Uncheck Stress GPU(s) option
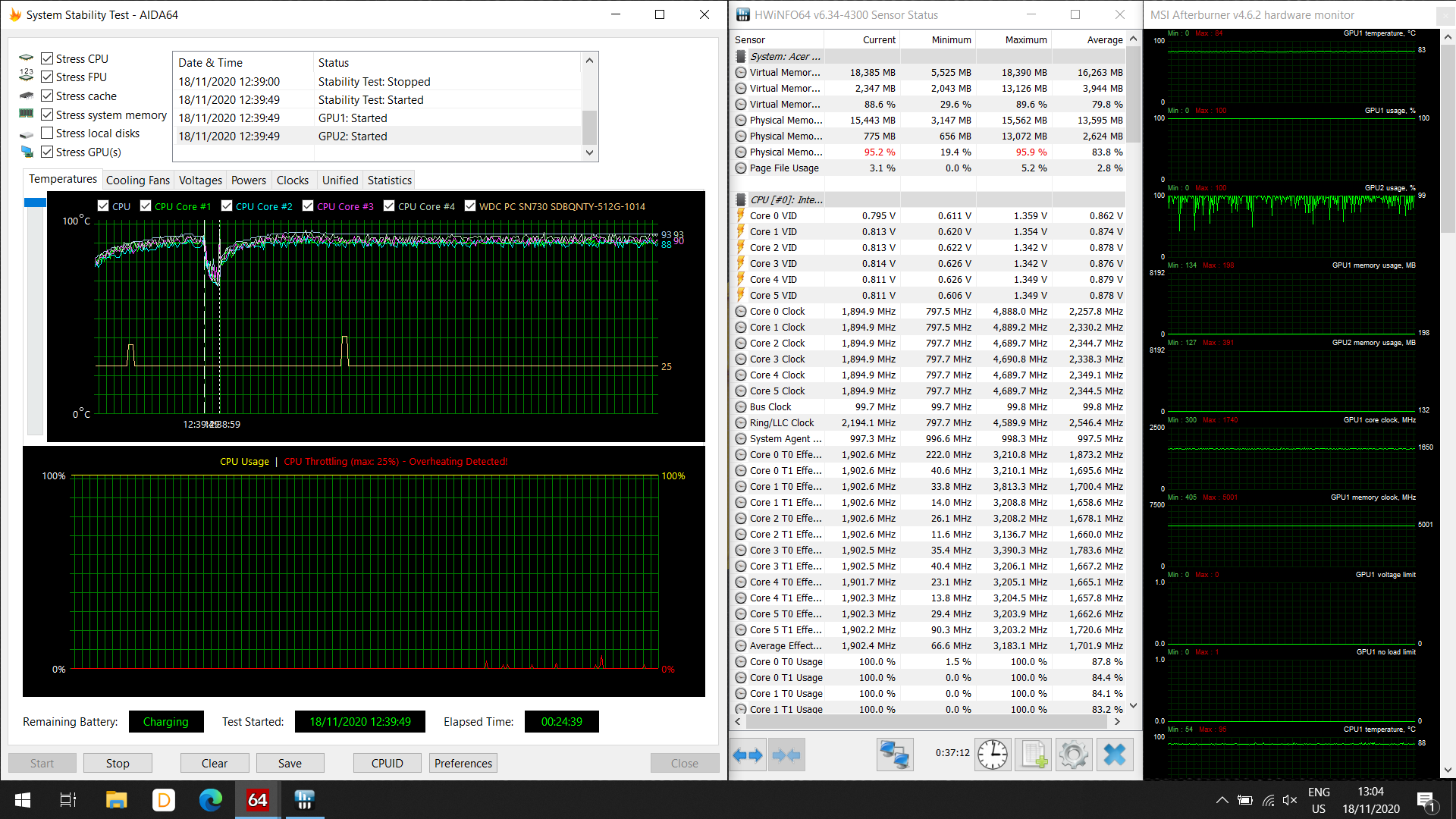 click(47, 152)
